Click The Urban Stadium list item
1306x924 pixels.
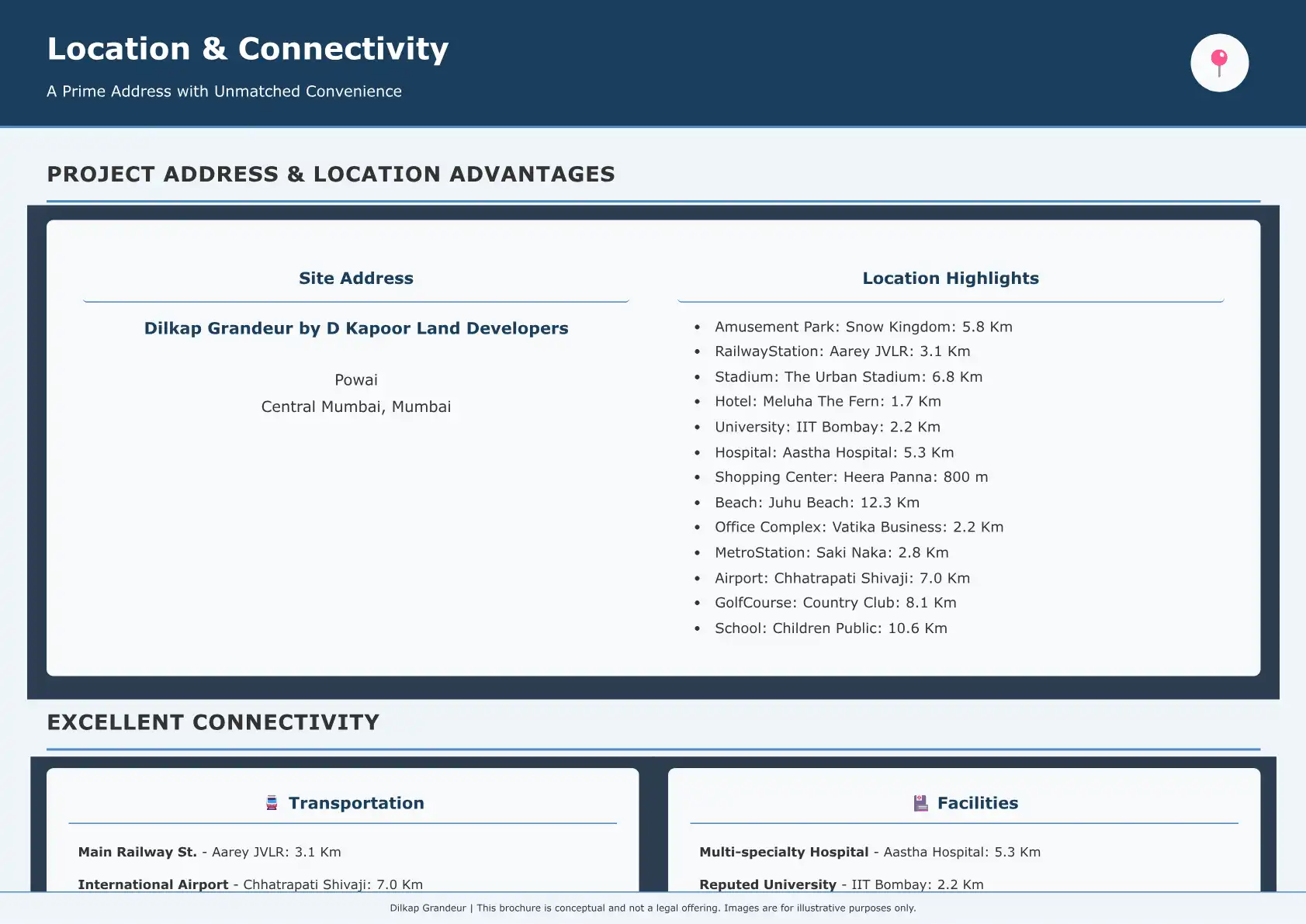click(848, 377)
